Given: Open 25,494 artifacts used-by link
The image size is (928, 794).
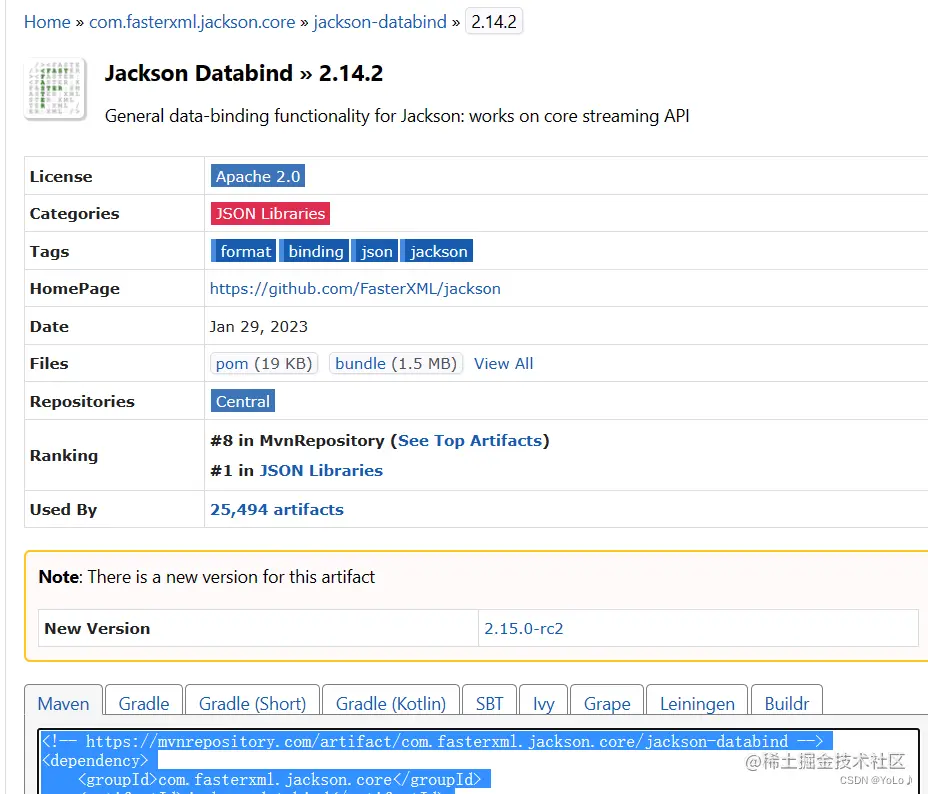Looking at the screenshot, I should 277,509.
